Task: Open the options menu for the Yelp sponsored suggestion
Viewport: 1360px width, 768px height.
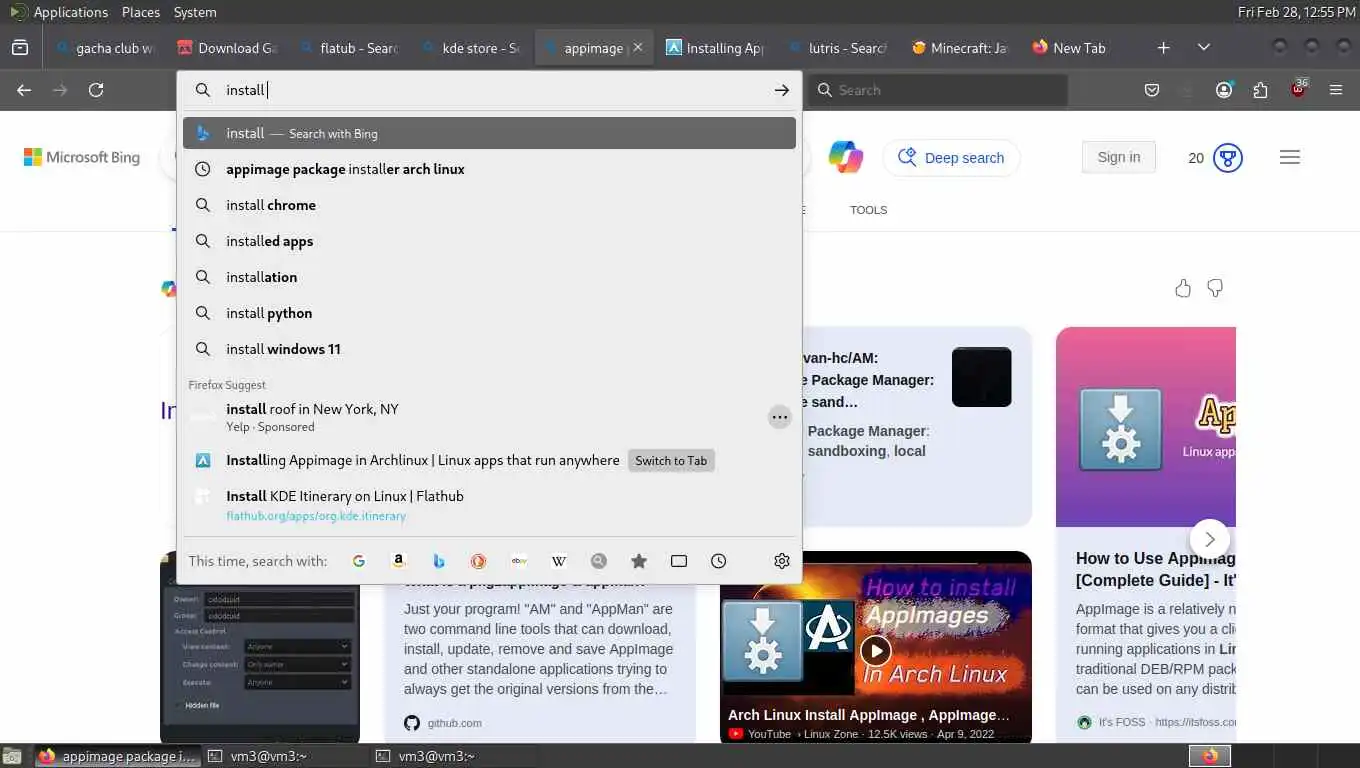Action: pos(780,417)
